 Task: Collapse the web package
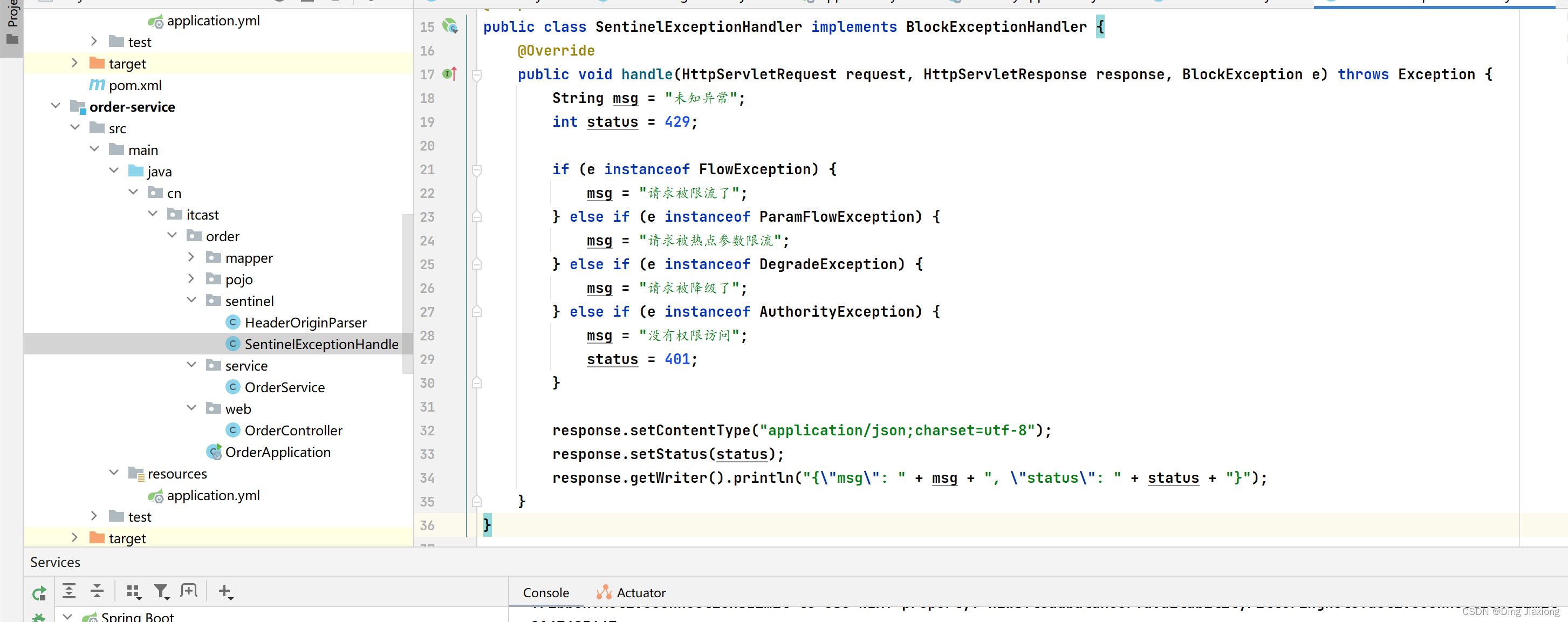click(x=191, y=408)
